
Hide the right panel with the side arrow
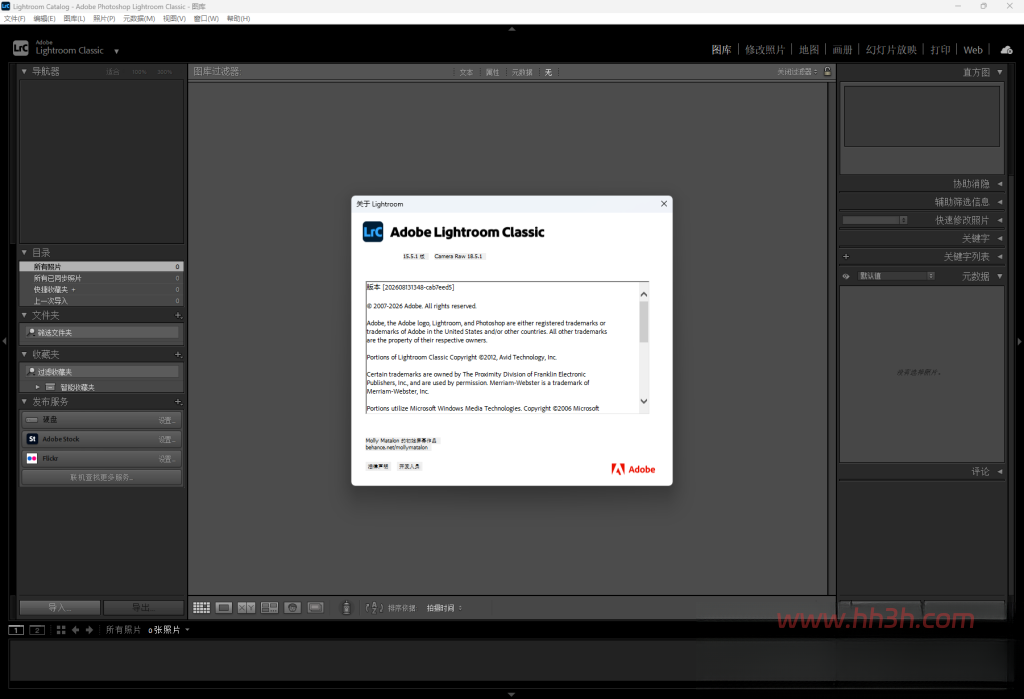pyautogui.click(x=1019, y=341)
